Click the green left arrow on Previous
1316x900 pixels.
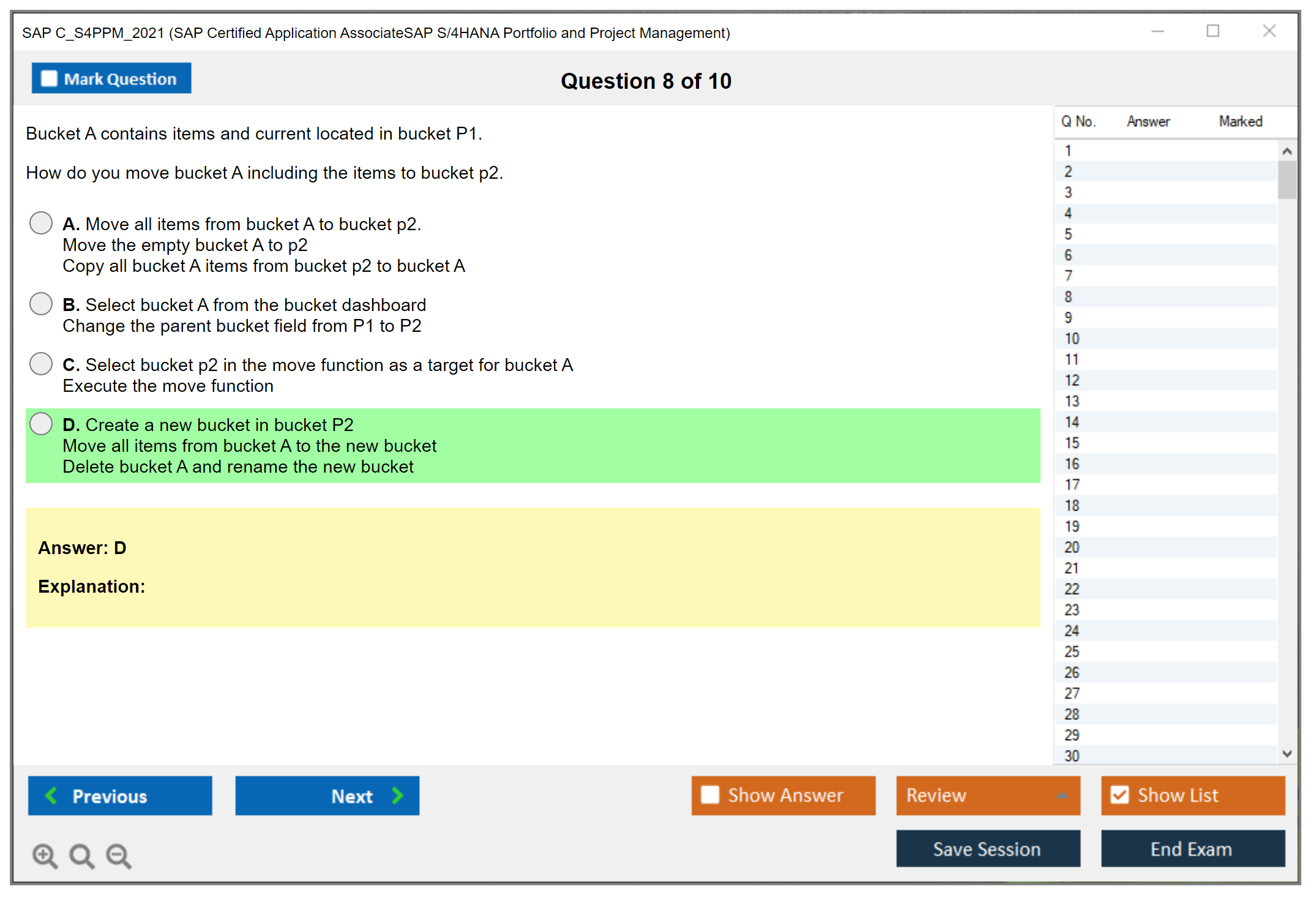pyautogui.click(x=51, y=795)
